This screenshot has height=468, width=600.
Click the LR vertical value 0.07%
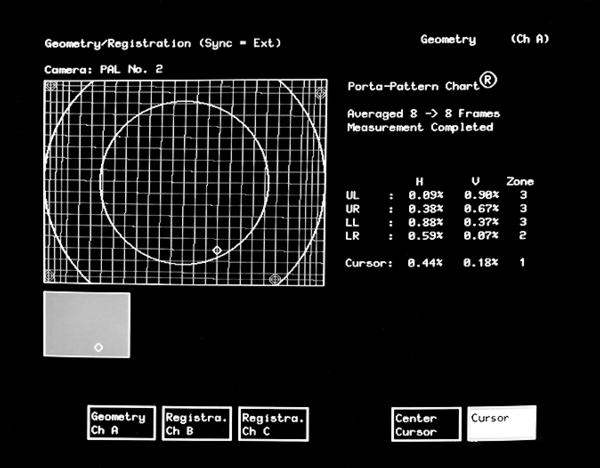[481, 236]
